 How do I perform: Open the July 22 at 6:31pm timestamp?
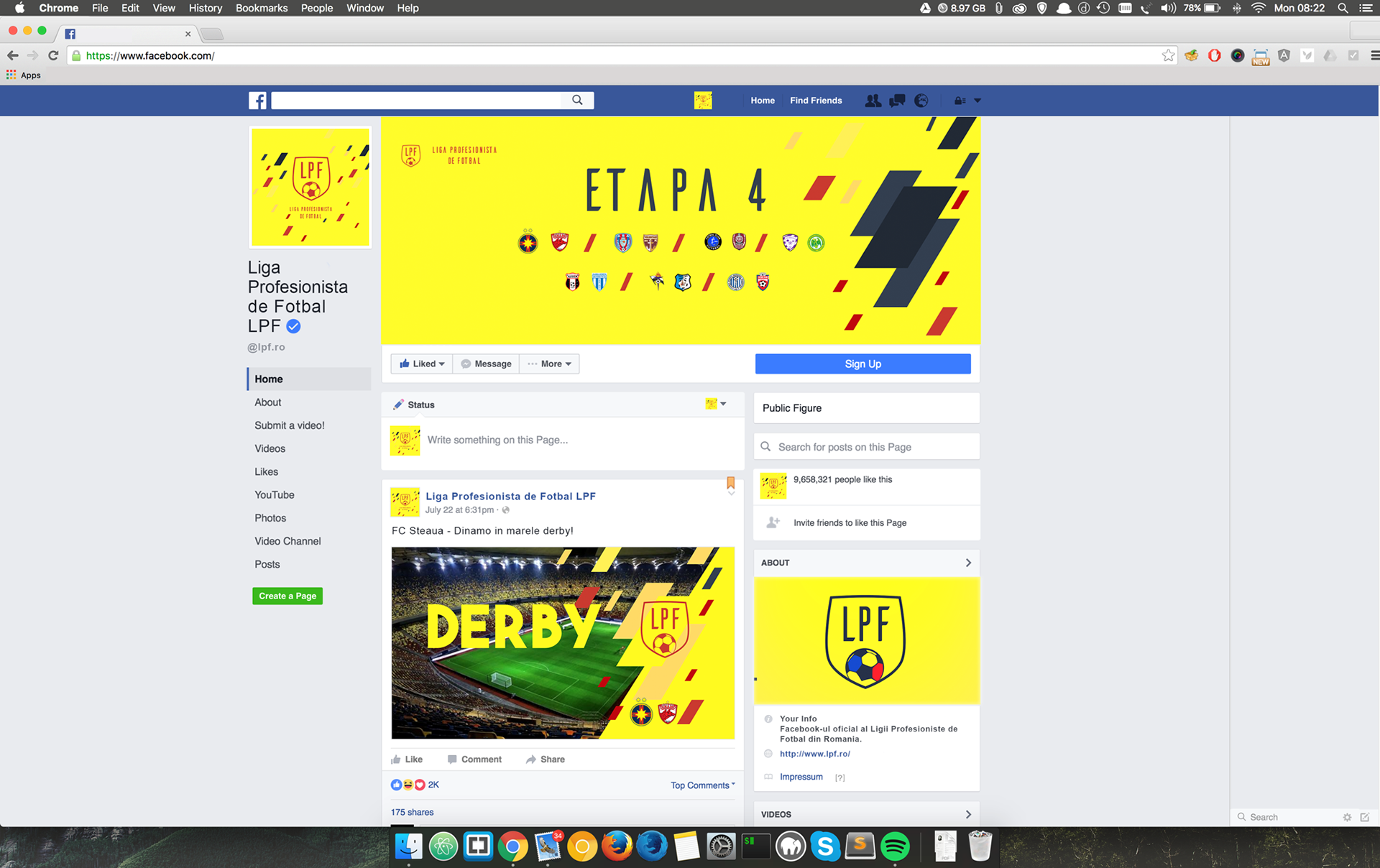[459, 509]
